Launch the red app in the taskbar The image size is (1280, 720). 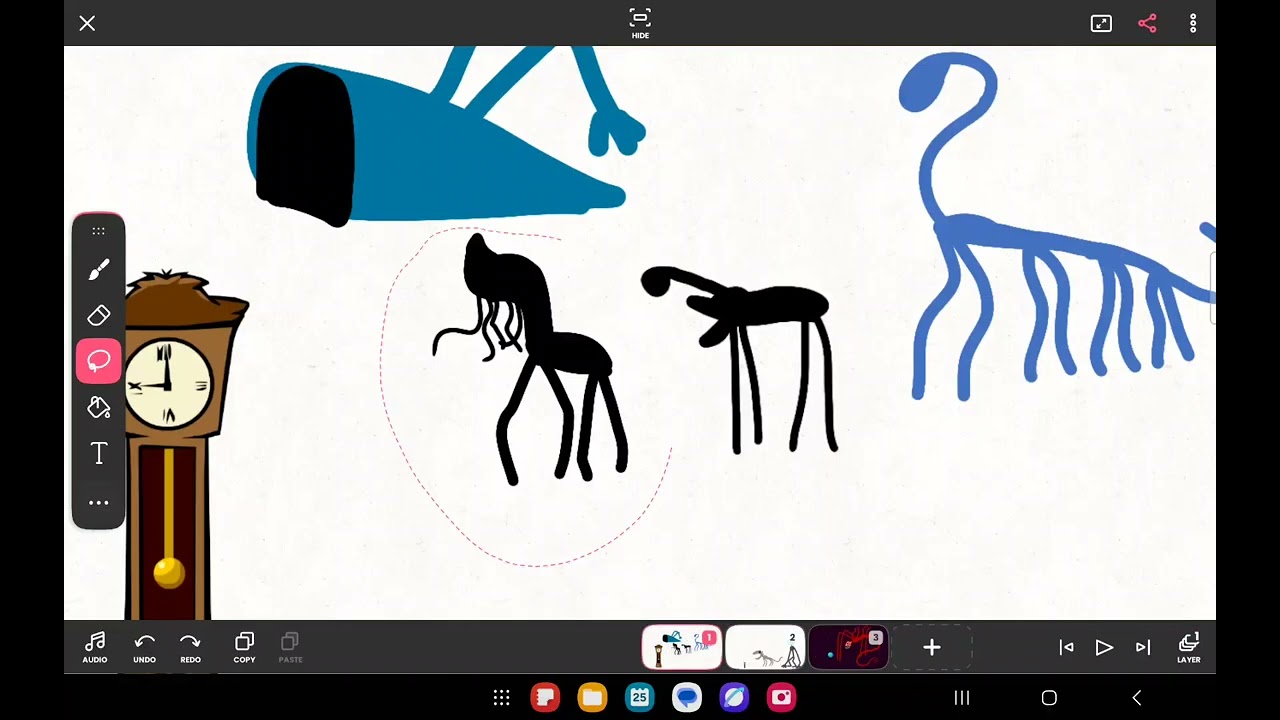pos(545,697)
